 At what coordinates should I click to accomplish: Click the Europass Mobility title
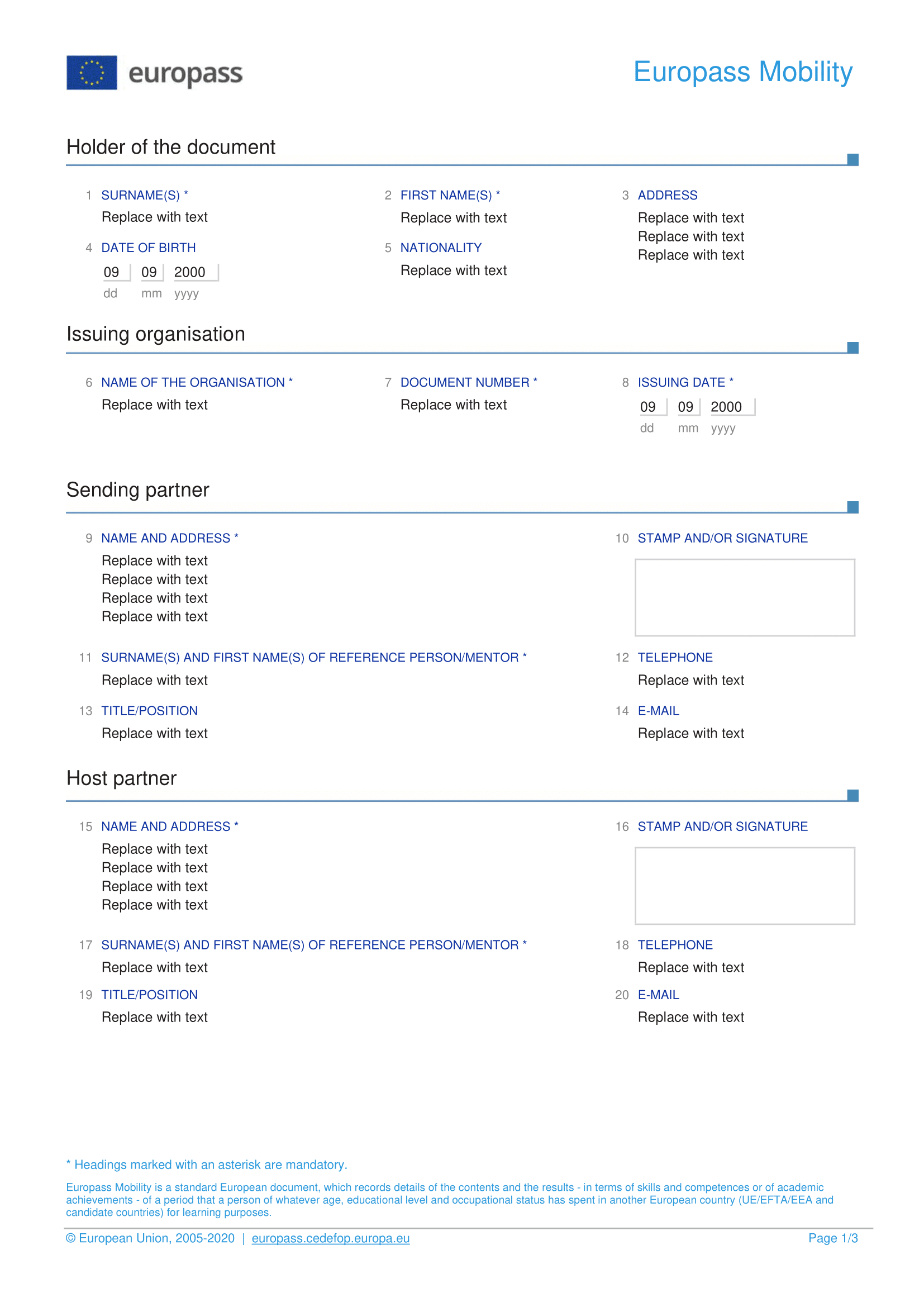[x=743, y=72]
